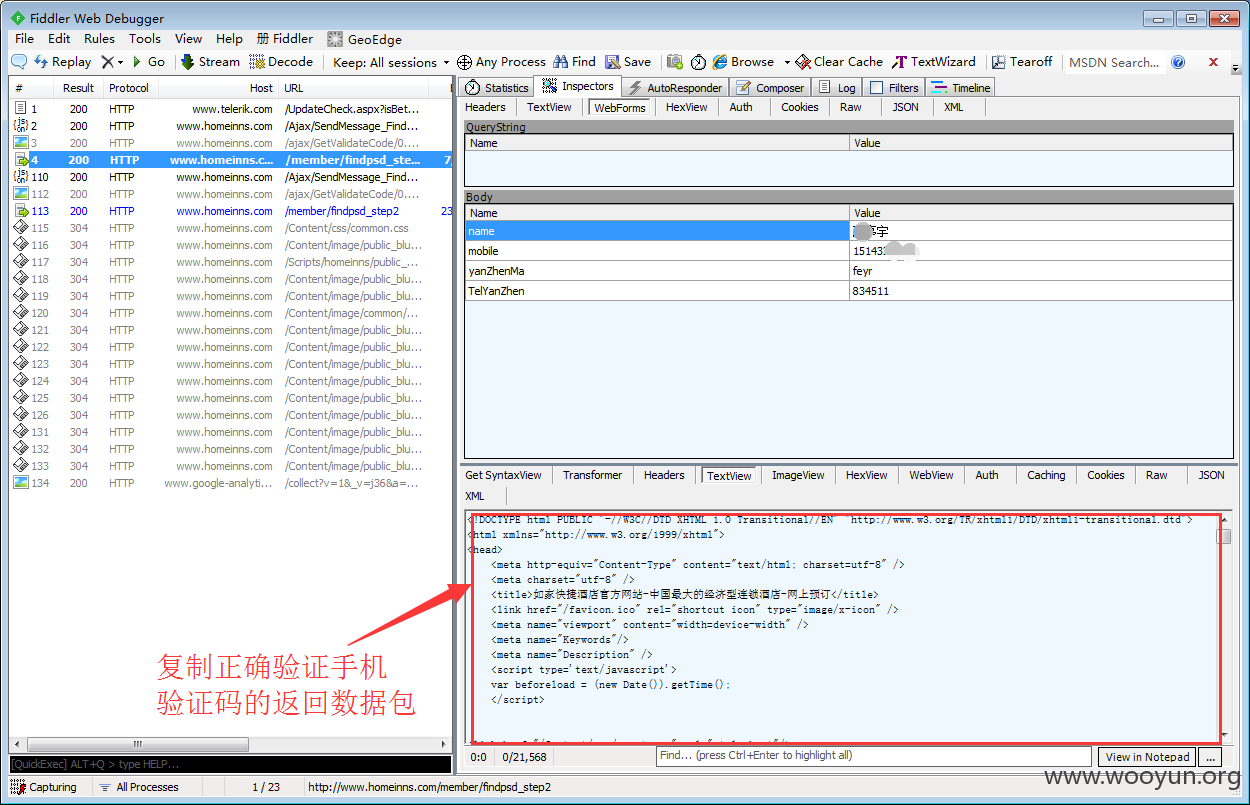Viewport: 1250px width, 805px height.
Task: Switch to the Composer tab
Action: [769, 88]
